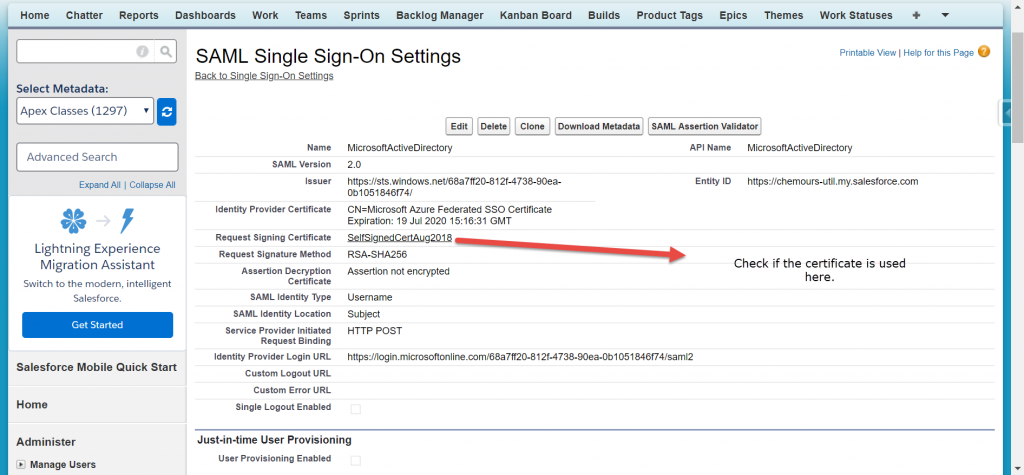Click the SAML Assertion Validator button
This screenshot has height=475, width=1024.
click(x=704, y=126)
